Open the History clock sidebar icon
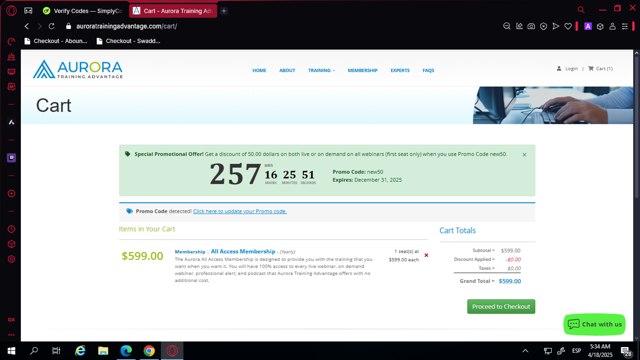The height and width of the screenshot is (360, 640). point(11,229)
